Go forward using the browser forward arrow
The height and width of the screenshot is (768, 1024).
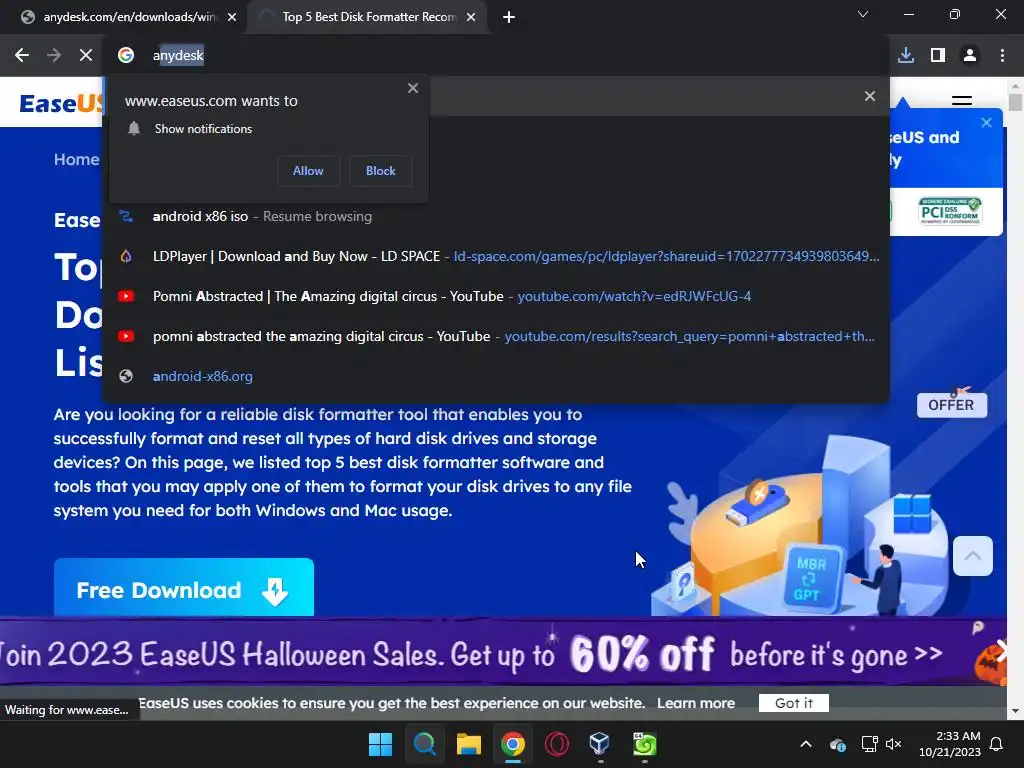54,56
